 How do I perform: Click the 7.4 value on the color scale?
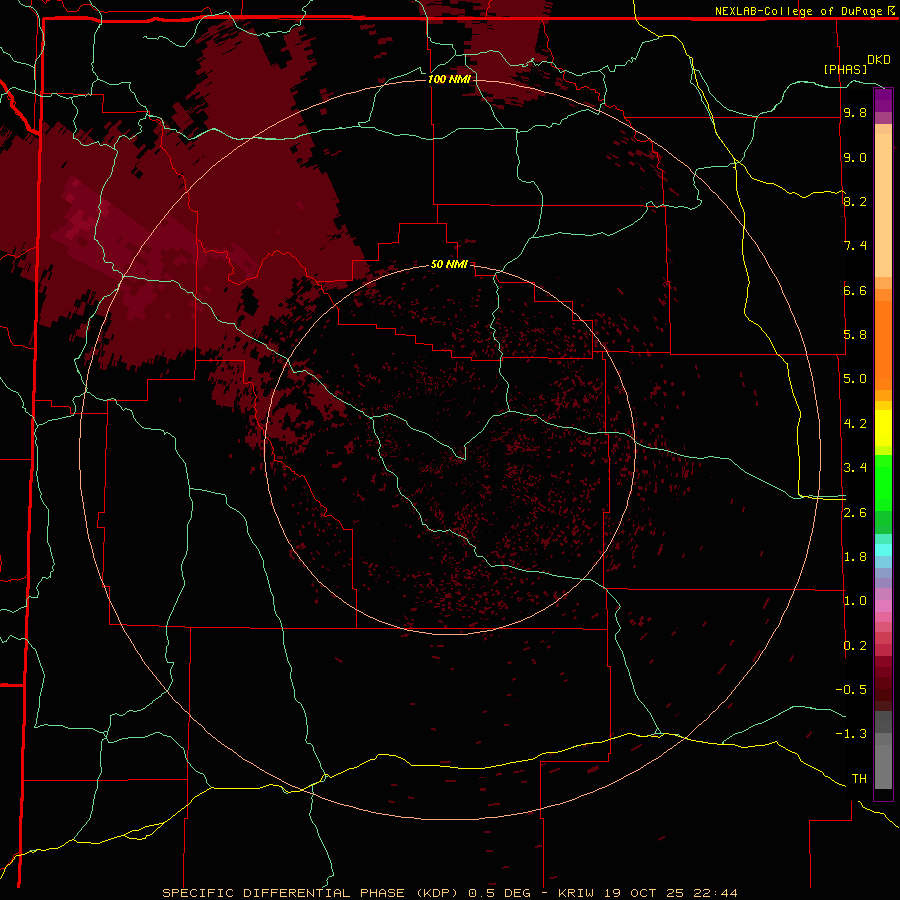coord(855,246)
